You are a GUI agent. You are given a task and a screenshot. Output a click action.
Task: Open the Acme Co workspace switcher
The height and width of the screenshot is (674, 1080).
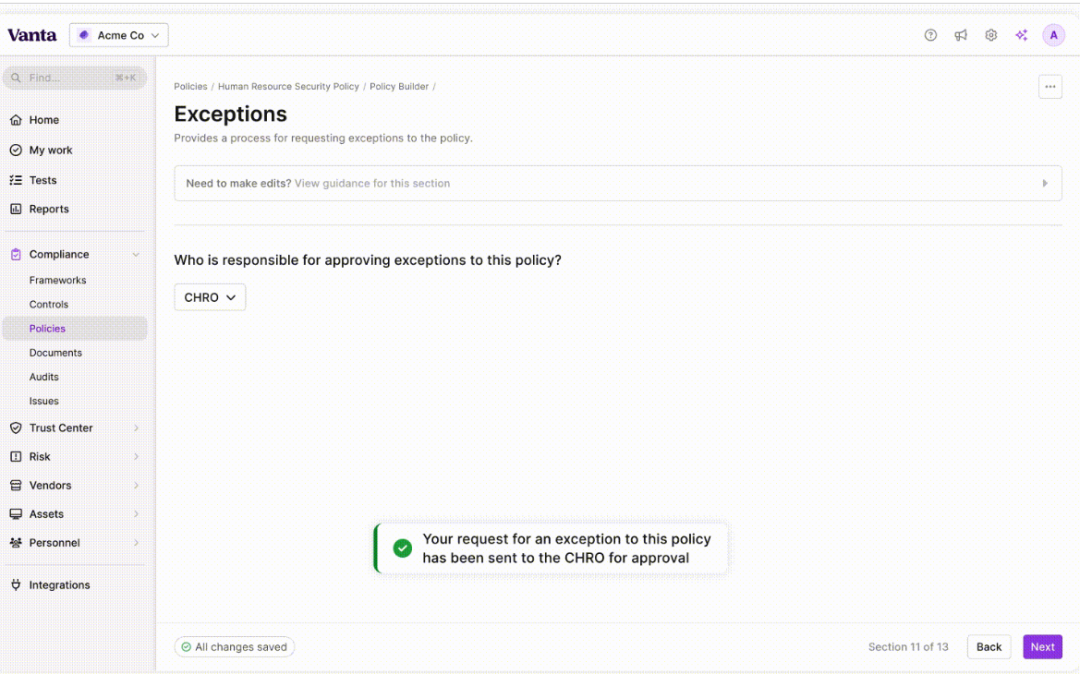point(119,35)
